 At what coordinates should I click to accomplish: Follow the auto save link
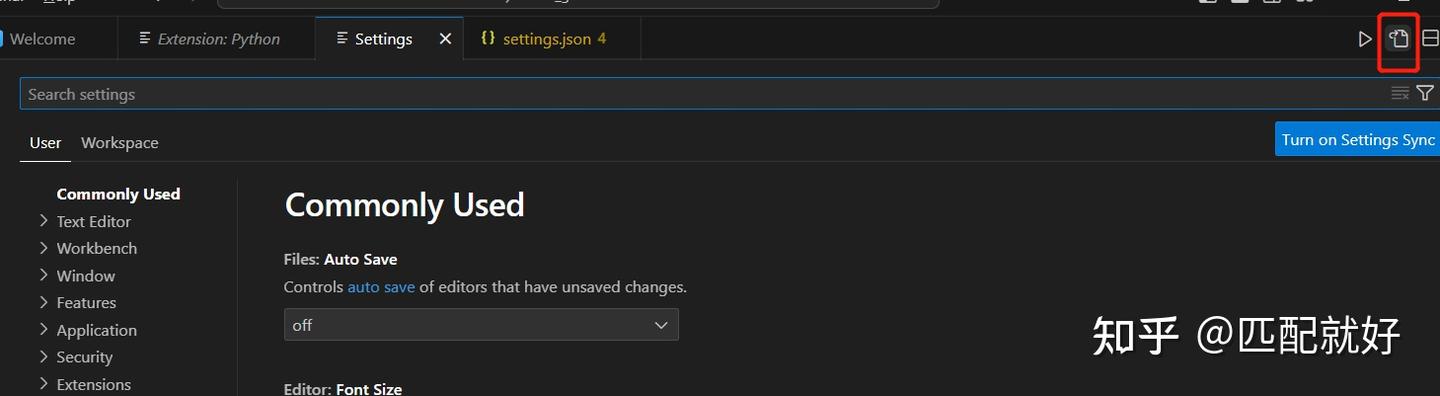[381, 287]
